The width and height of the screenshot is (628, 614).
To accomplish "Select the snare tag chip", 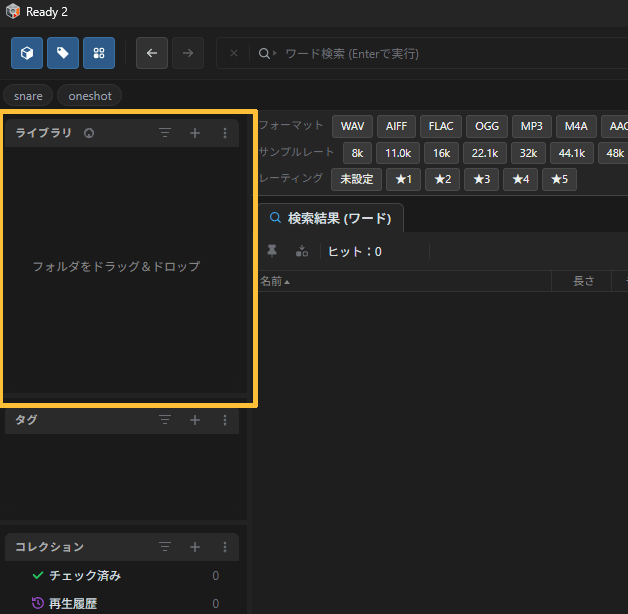I will (x=28, y=96).
